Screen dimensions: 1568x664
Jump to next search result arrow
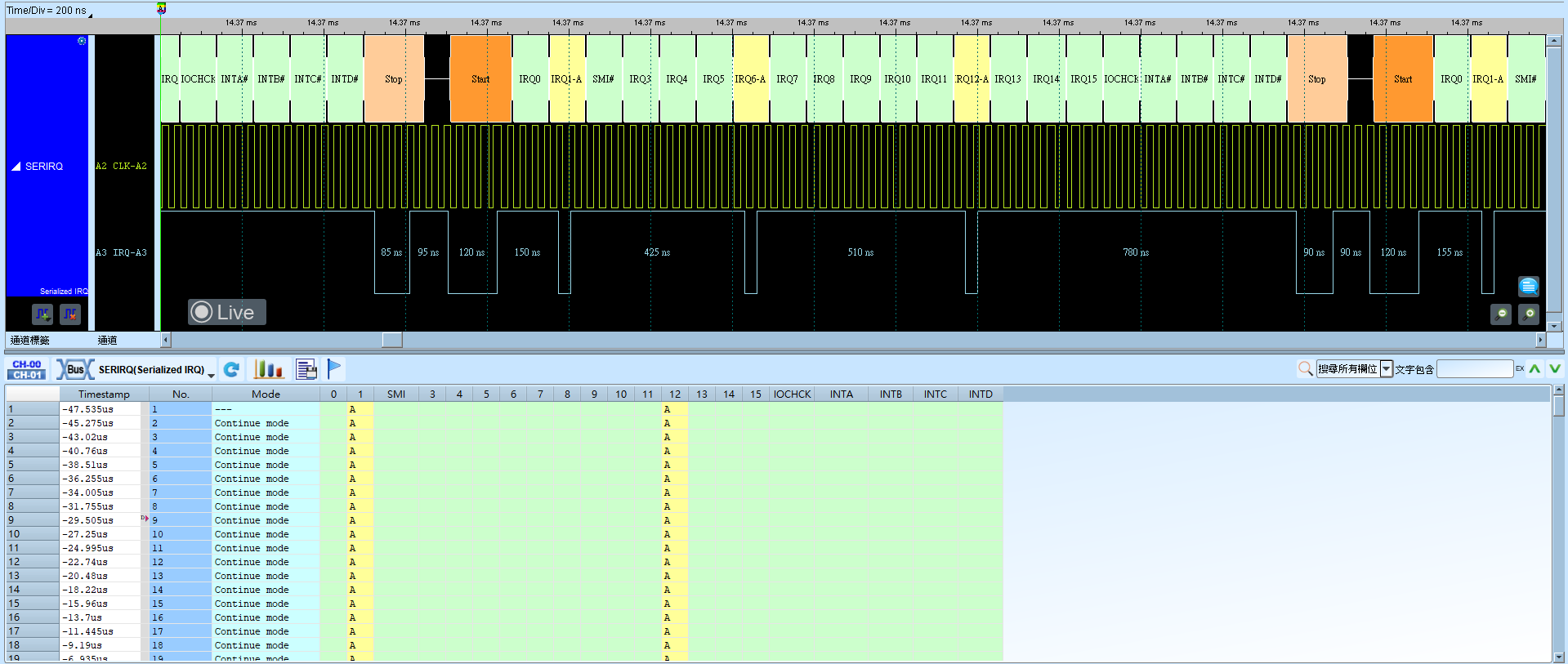point(1555,369)
